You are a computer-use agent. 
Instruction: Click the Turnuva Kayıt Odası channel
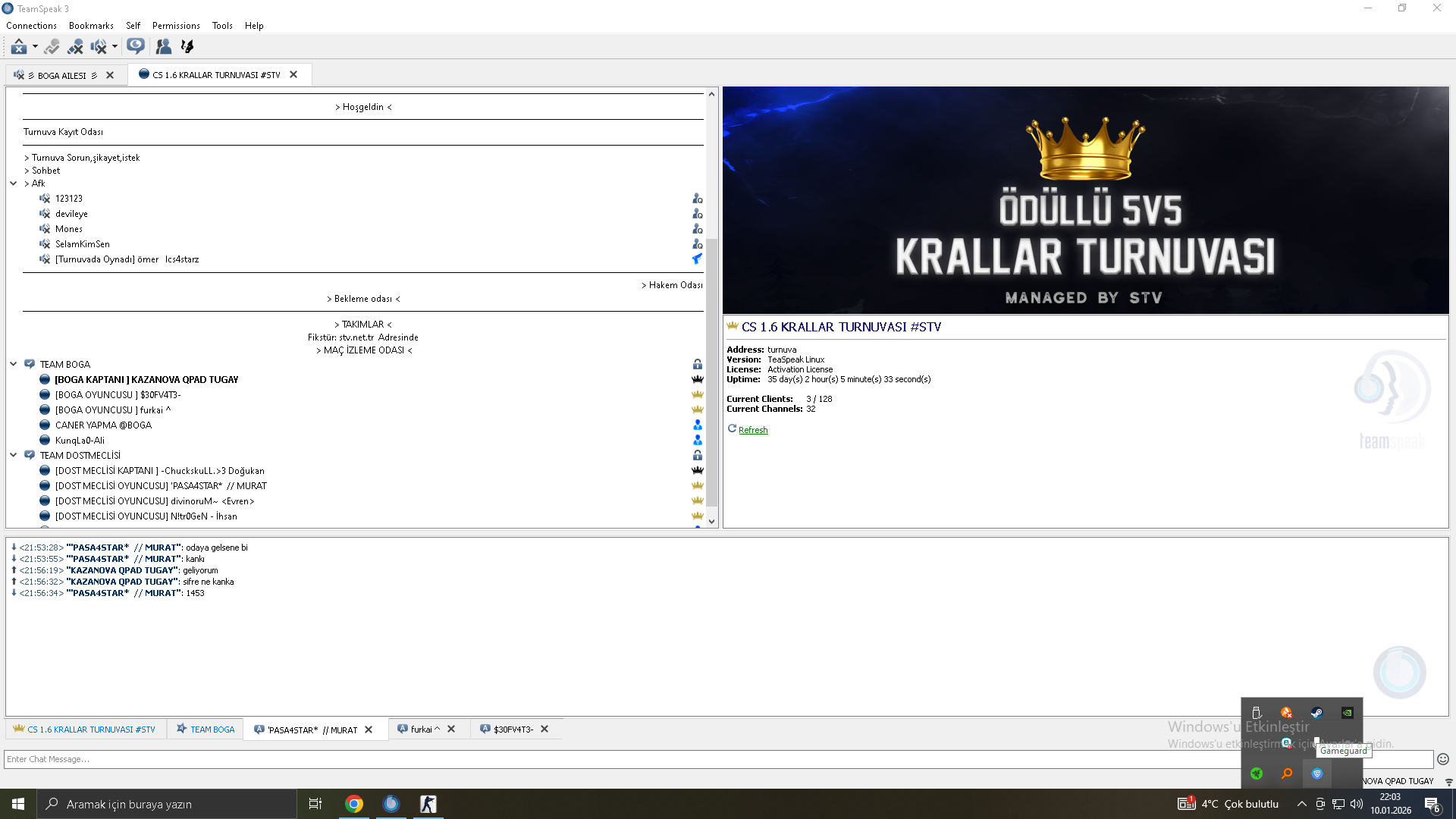pyautogui.click(x=63, y=132)
